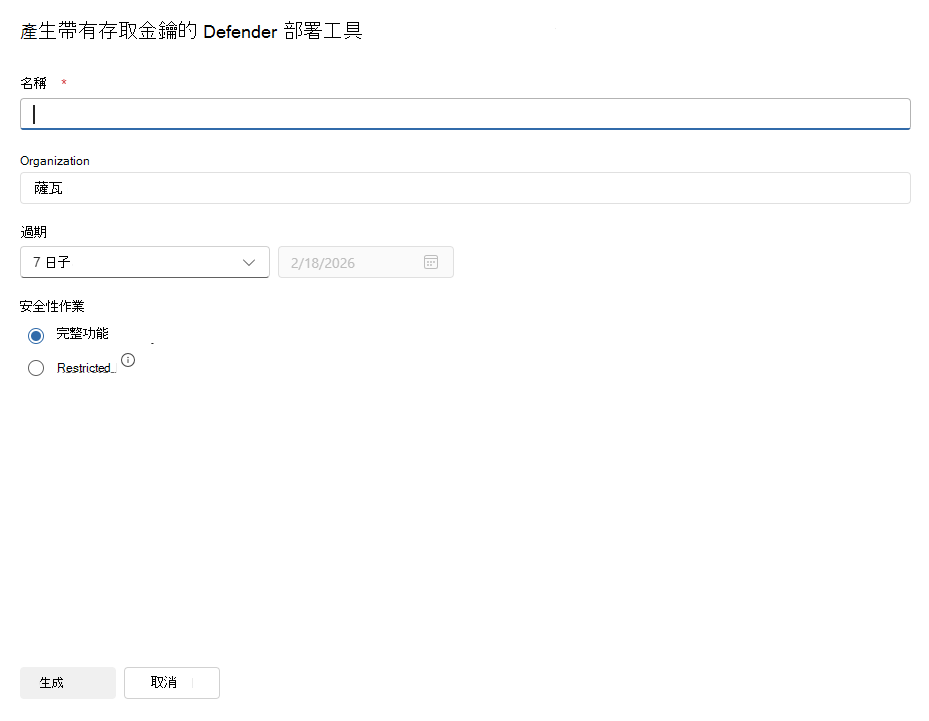929x721 pixels.
Task: Select the 完整功能 radio button
Action: pyautogui.click(x=36, y=336)
